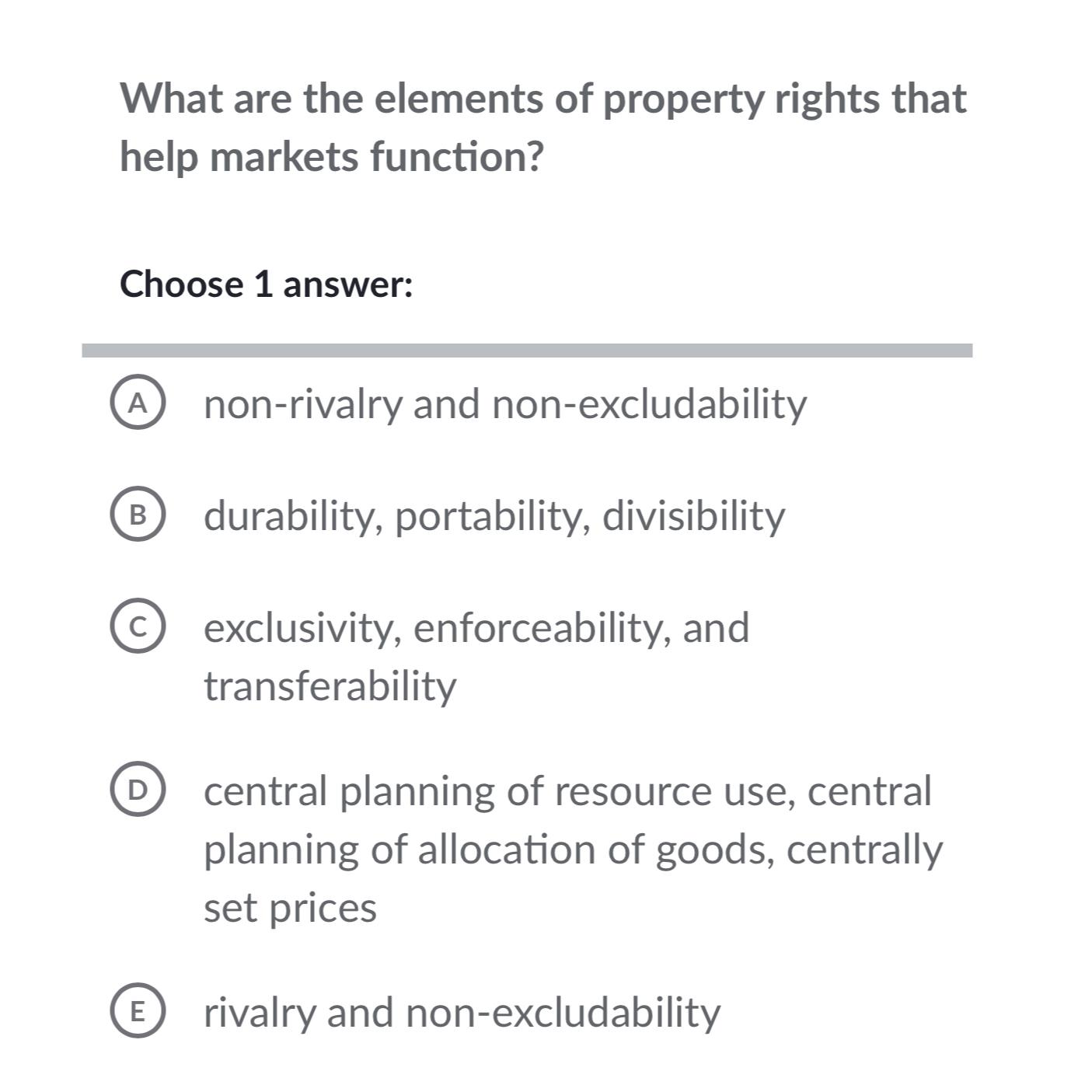
Task: Choose answer 'rivalry and non-excludability'
Action: tap(462, 1012)
